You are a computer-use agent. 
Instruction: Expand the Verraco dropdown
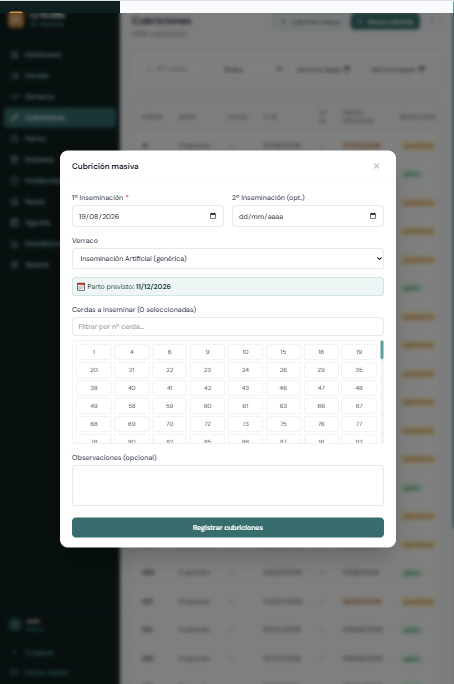[228, 259]
